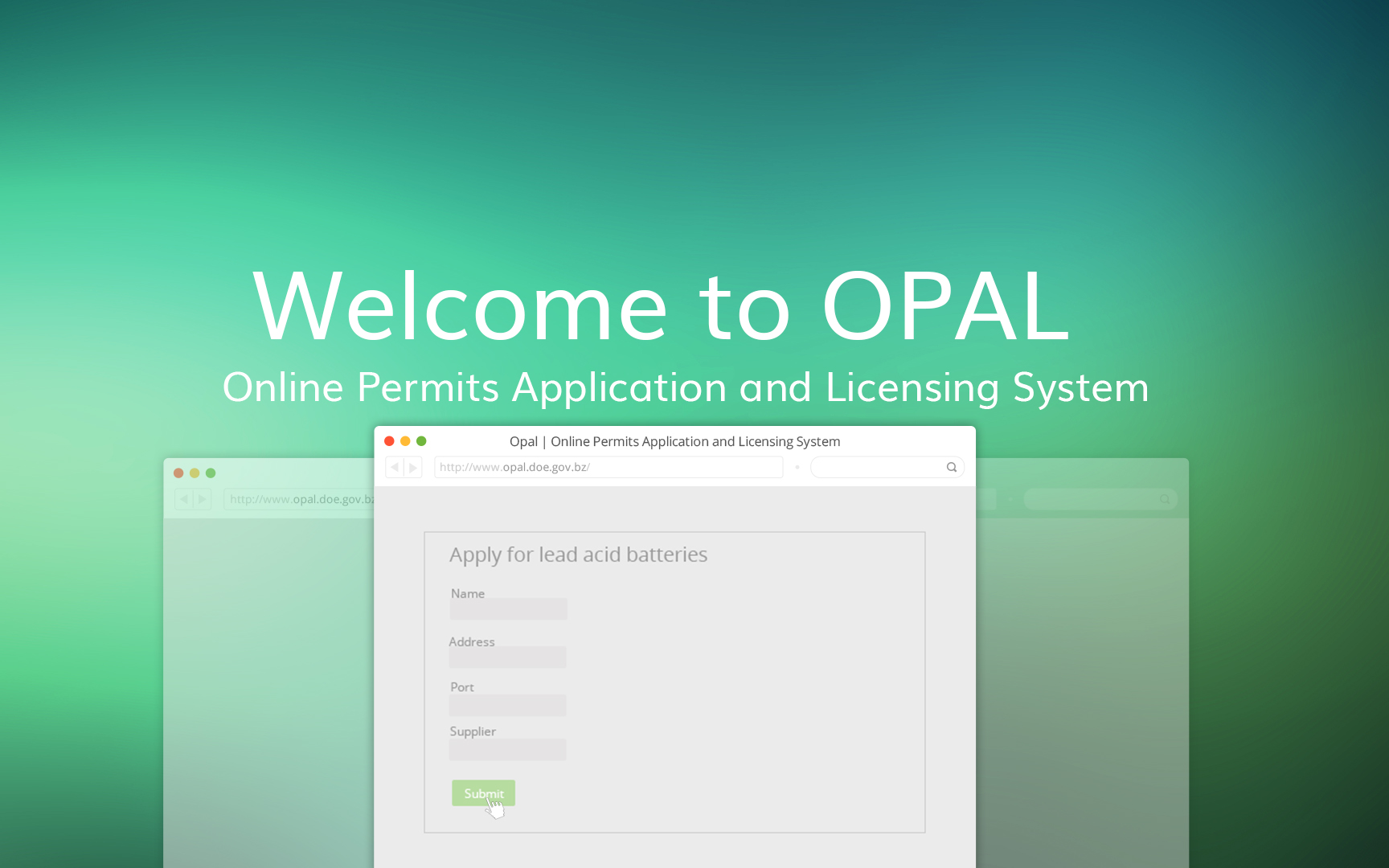Viewport: 1389px width, 868px height.
Task: Click the forward arrow in the front browser window
Action: [x=413, y=467]
